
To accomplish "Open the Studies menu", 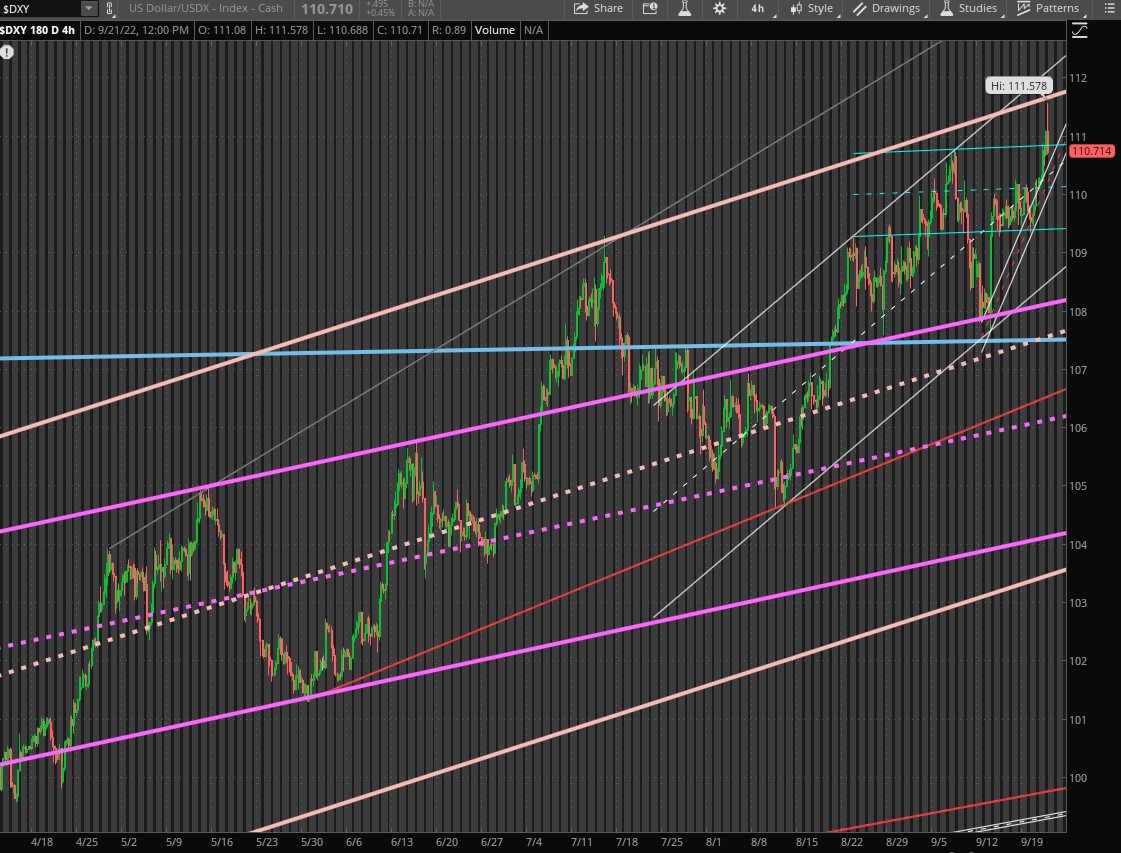I will click(x=969, y=9).
